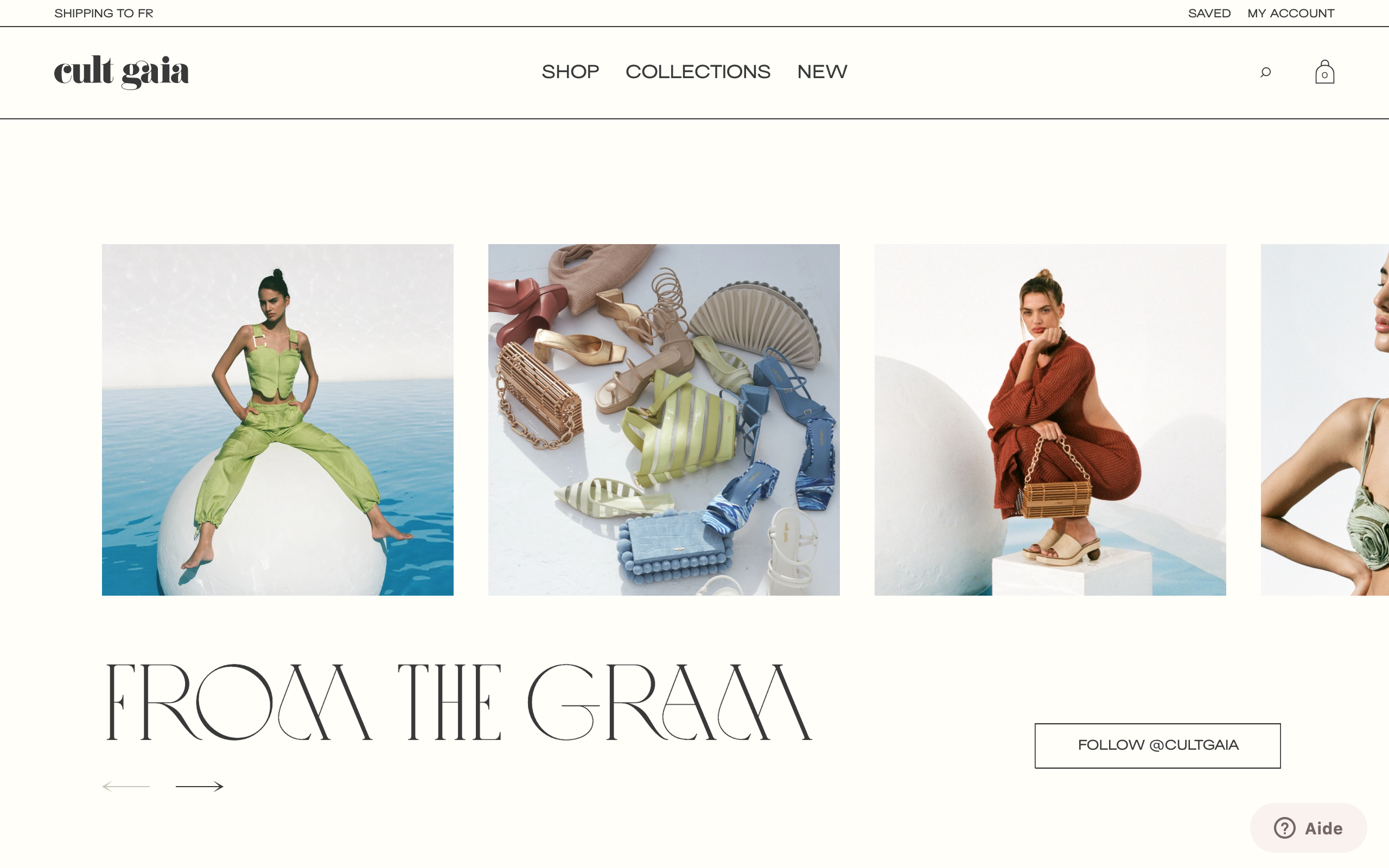Open the partially visible fourth Instagram photo
This screenshot has width=1389, height=868.
point(1325,420)
